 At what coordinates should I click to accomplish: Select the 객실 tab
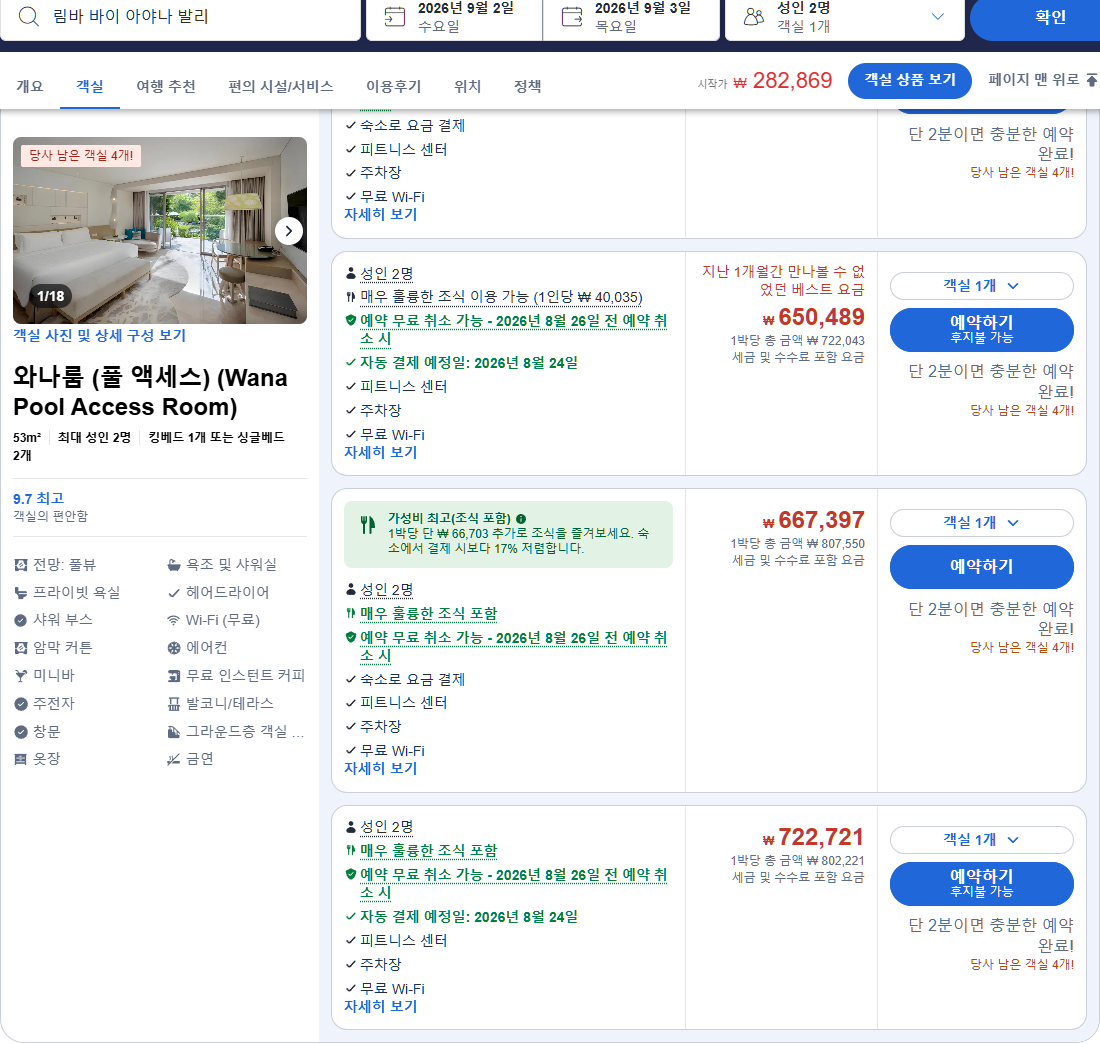[90, 86]
